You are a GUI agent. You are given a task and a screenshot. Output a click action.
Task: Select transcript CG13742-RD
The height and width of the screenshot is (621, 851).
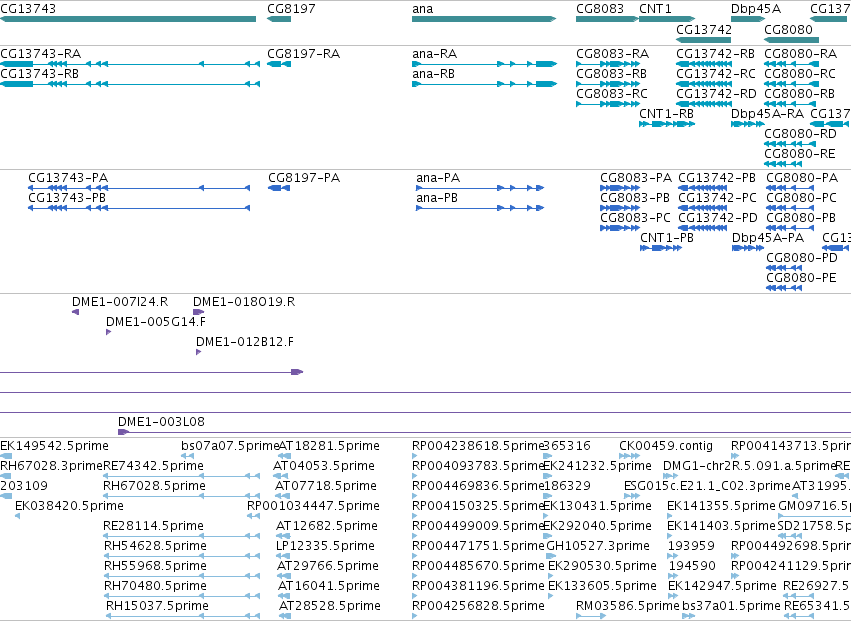[x=704, y=104]
